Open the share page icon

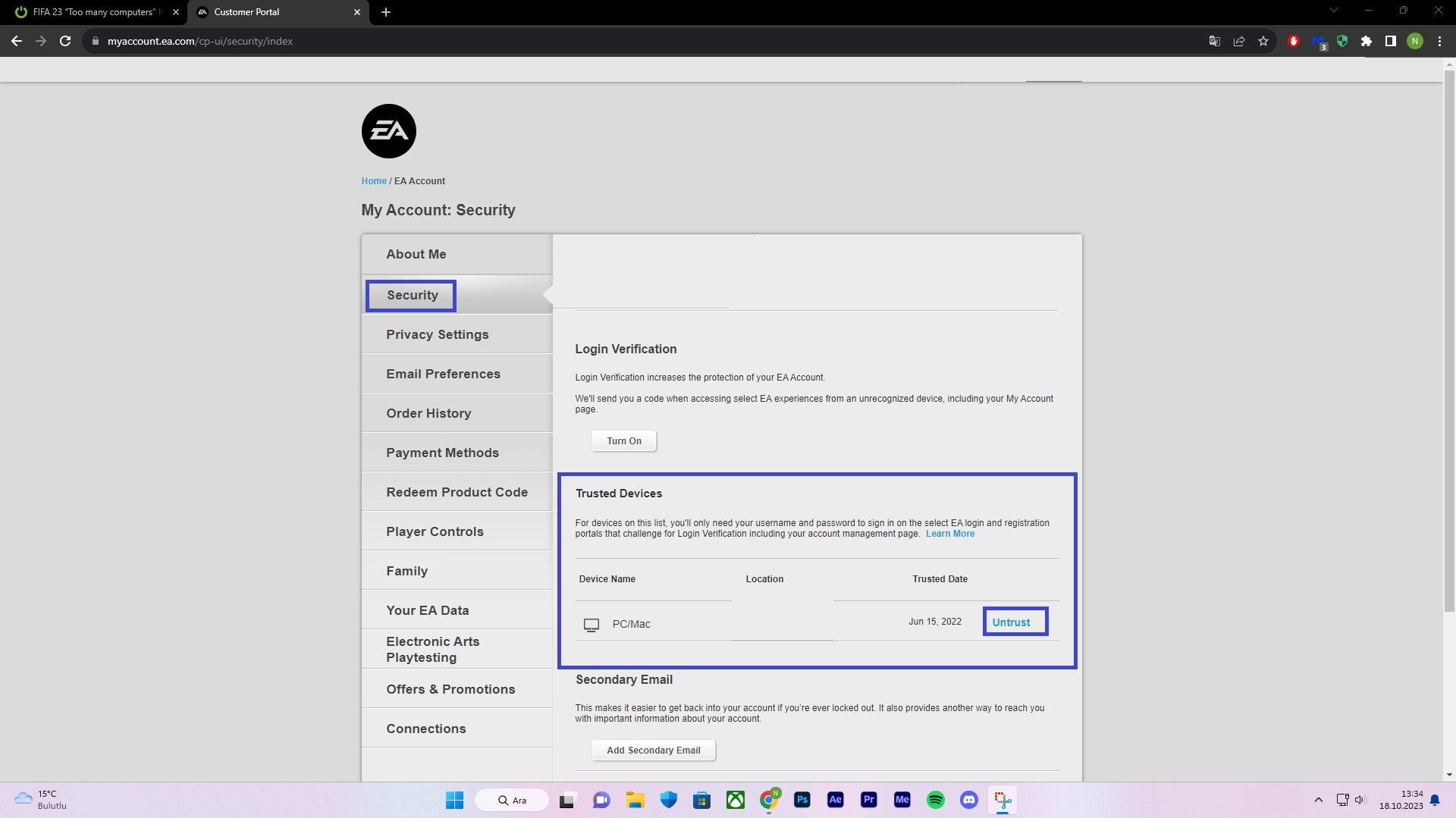point(1239,41)
